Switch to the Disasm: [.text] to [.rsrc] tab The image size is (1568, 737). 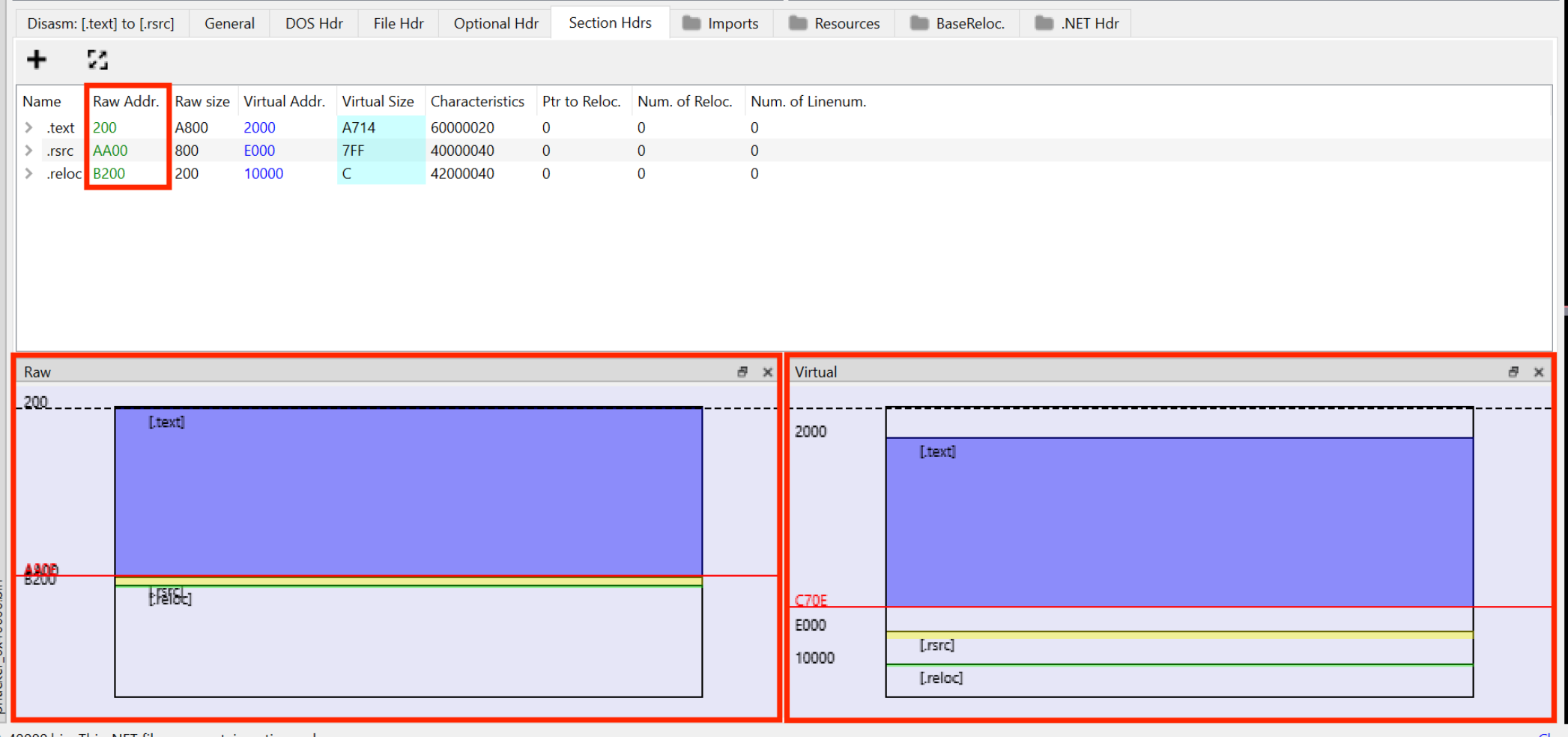101,23
